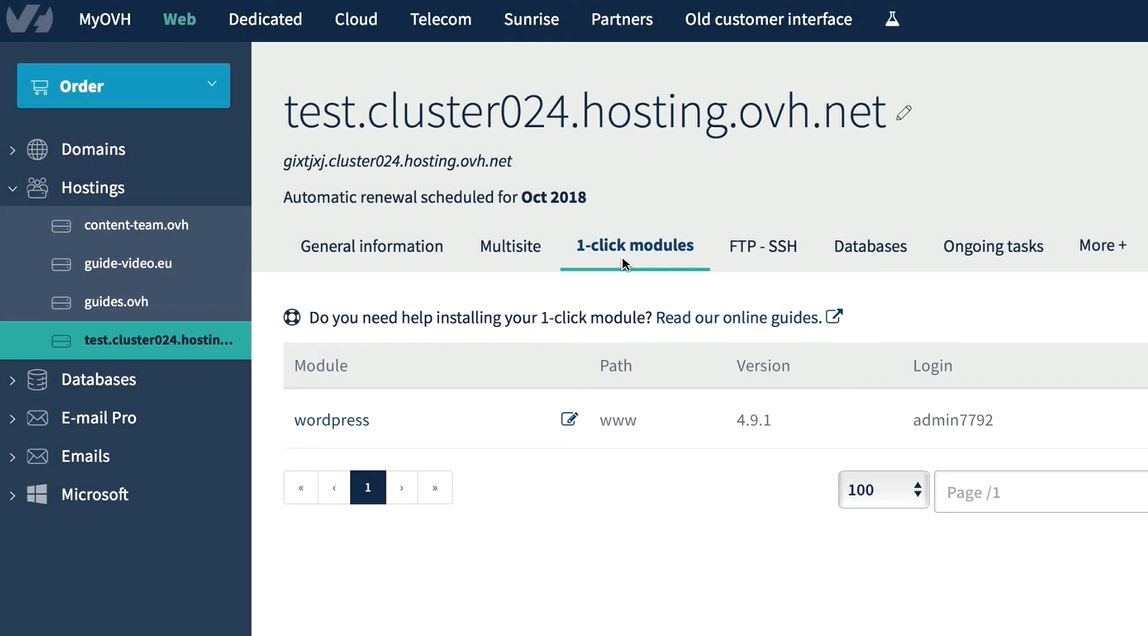Click Read our online guides link

coord(738,318)
